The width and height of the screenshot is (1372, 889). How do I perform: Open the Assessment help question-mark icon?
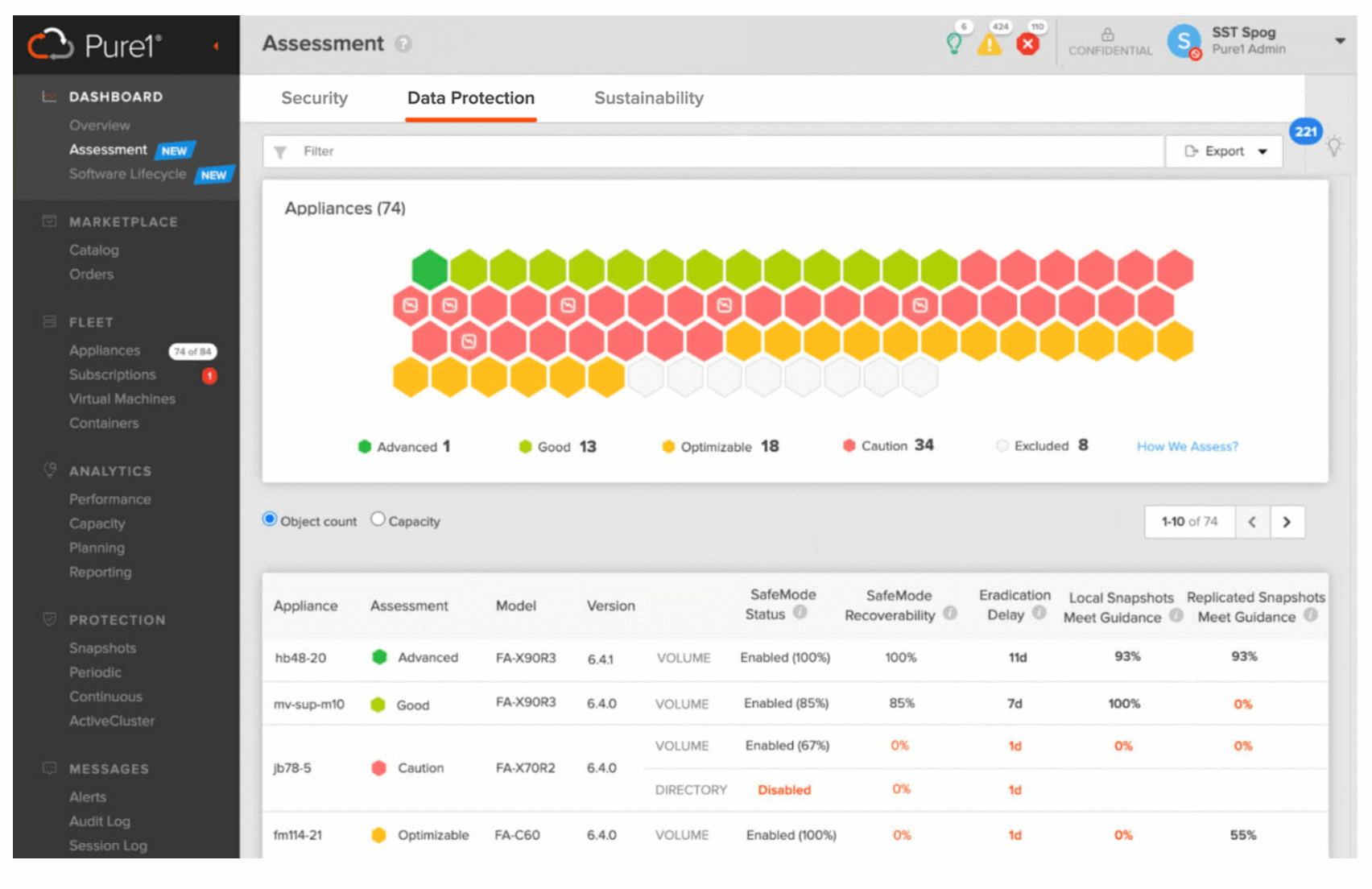(x=403, y=43)
